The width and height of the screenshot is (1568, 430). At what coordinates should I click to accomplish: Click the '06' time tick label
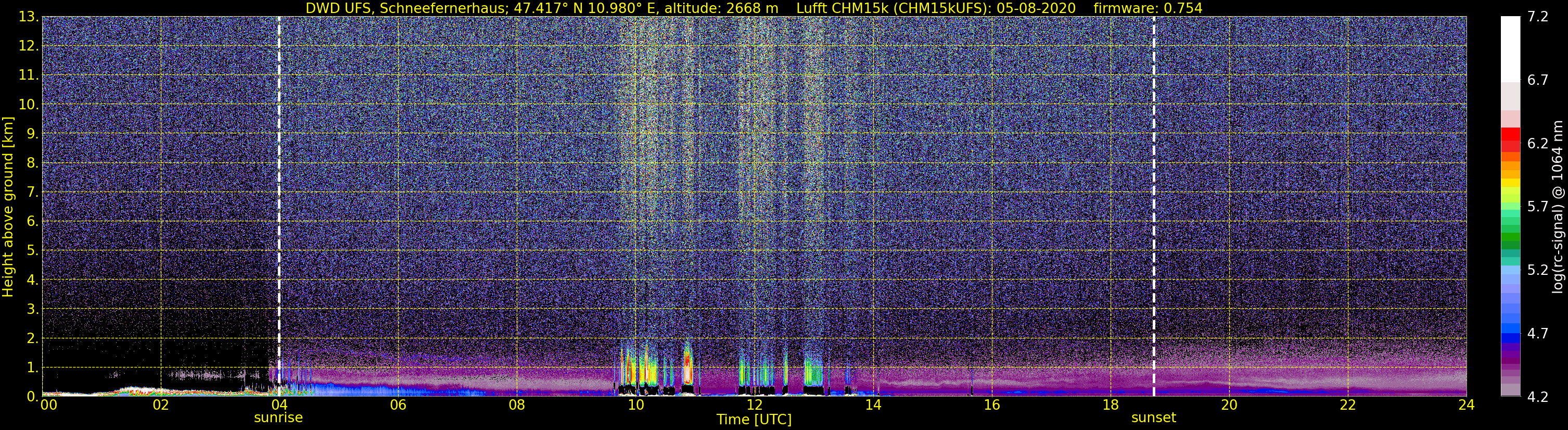pyautogui.click(x=398, y=405)
